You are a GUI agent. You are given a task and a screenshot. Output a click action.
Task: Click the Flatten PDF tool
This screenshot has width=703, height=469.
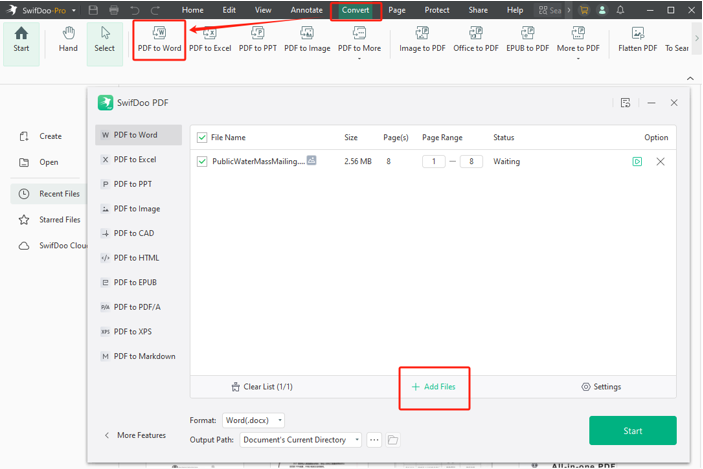point(637,40)
